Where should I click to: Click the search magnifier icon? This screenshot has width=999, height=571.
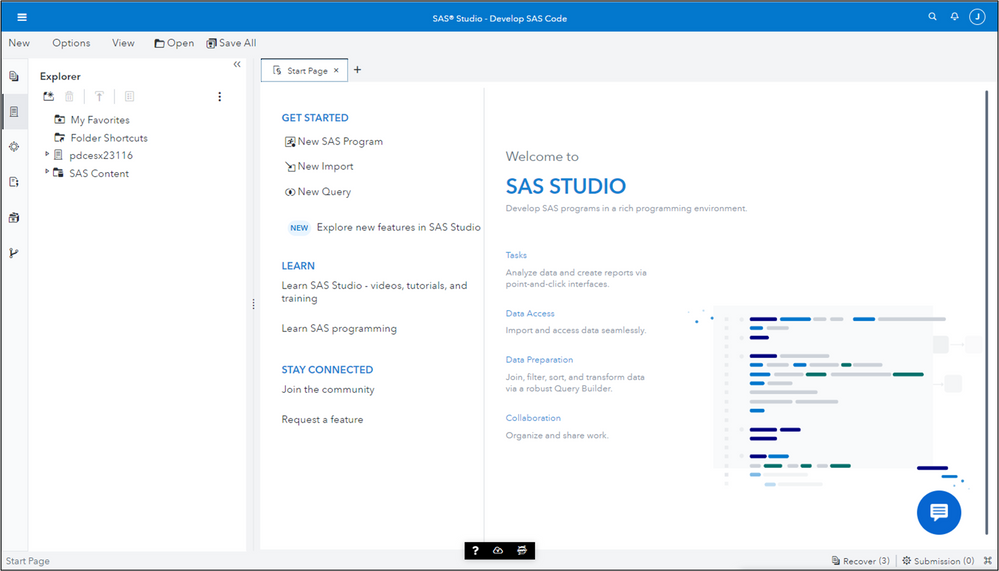click(x=933, y=17)
